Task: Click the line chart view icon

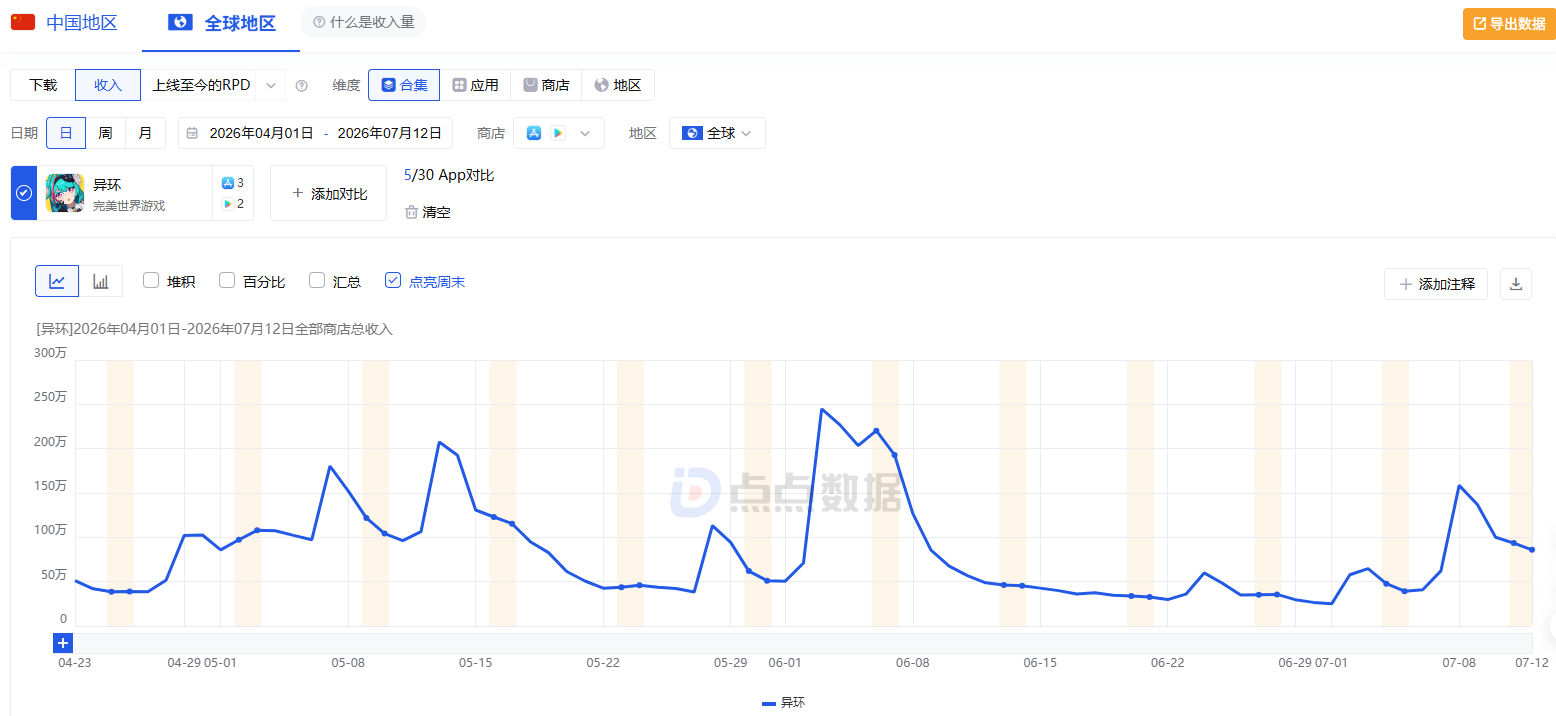Action: click(57, 282)
